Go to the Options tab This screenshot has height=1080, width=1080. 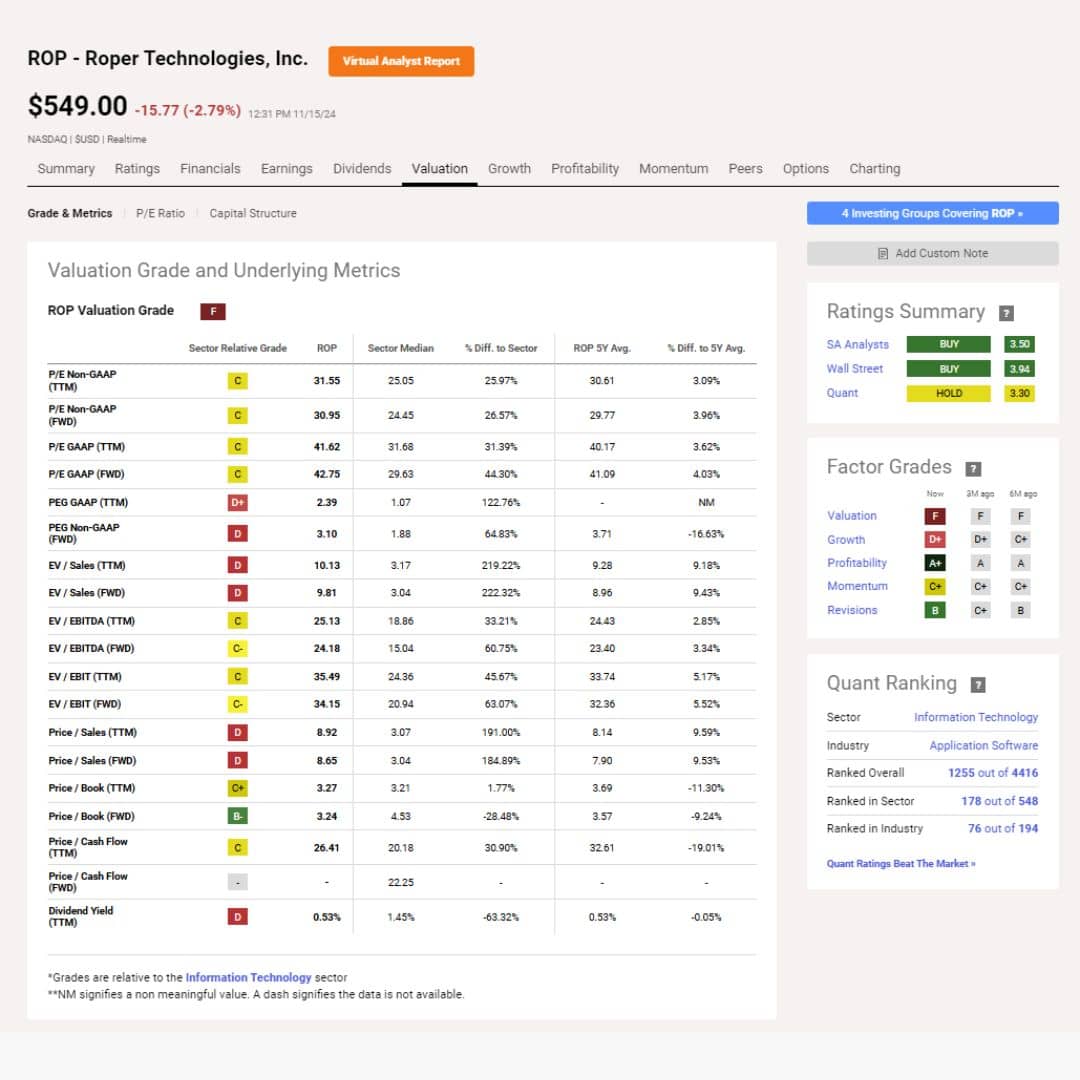pos(805,169)
